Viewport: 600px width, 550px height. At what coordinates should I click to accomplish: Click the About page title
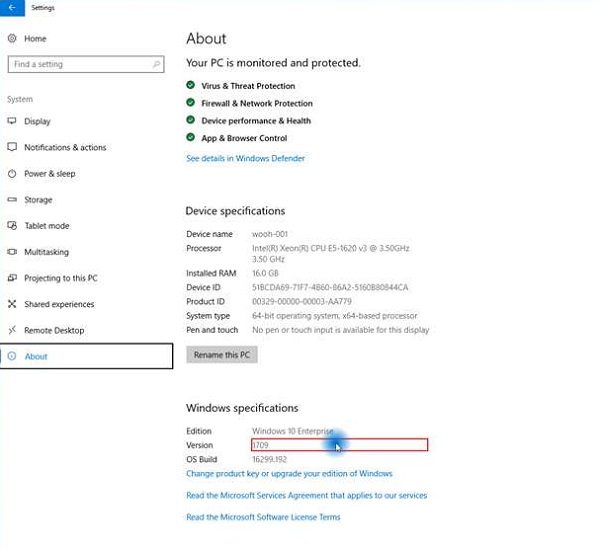point(206,39)
